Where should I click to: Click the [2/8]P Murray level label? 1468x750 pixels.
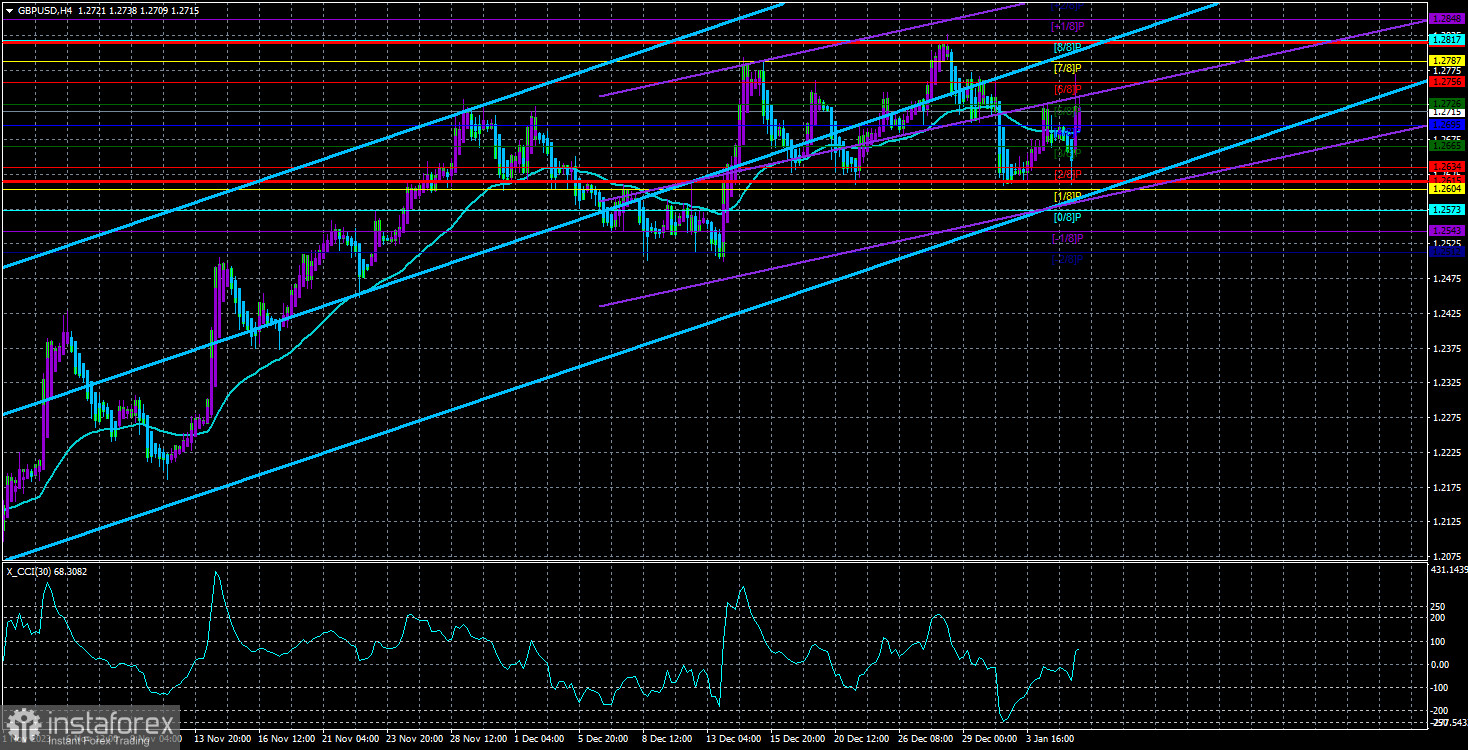[1067, 175]
